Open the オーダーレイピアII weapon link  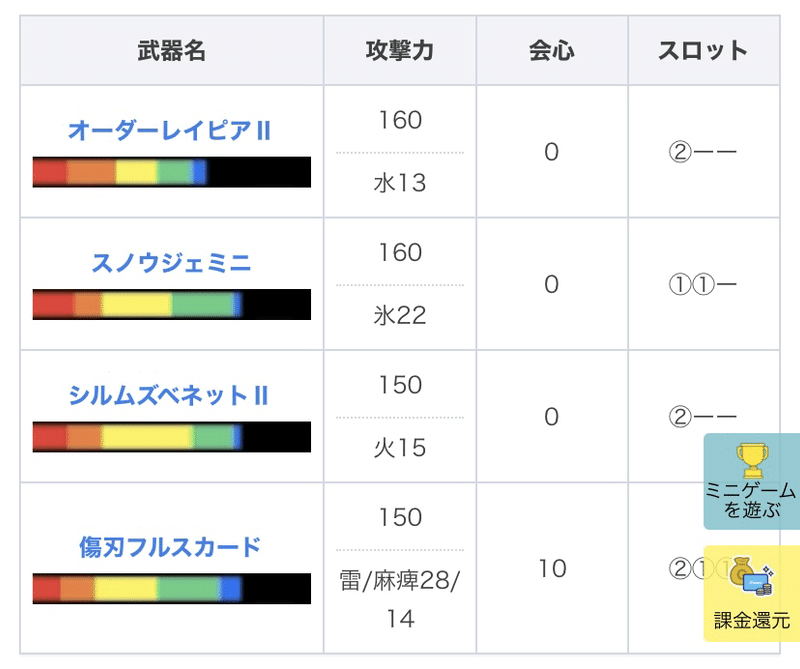(x=170, y=131)
